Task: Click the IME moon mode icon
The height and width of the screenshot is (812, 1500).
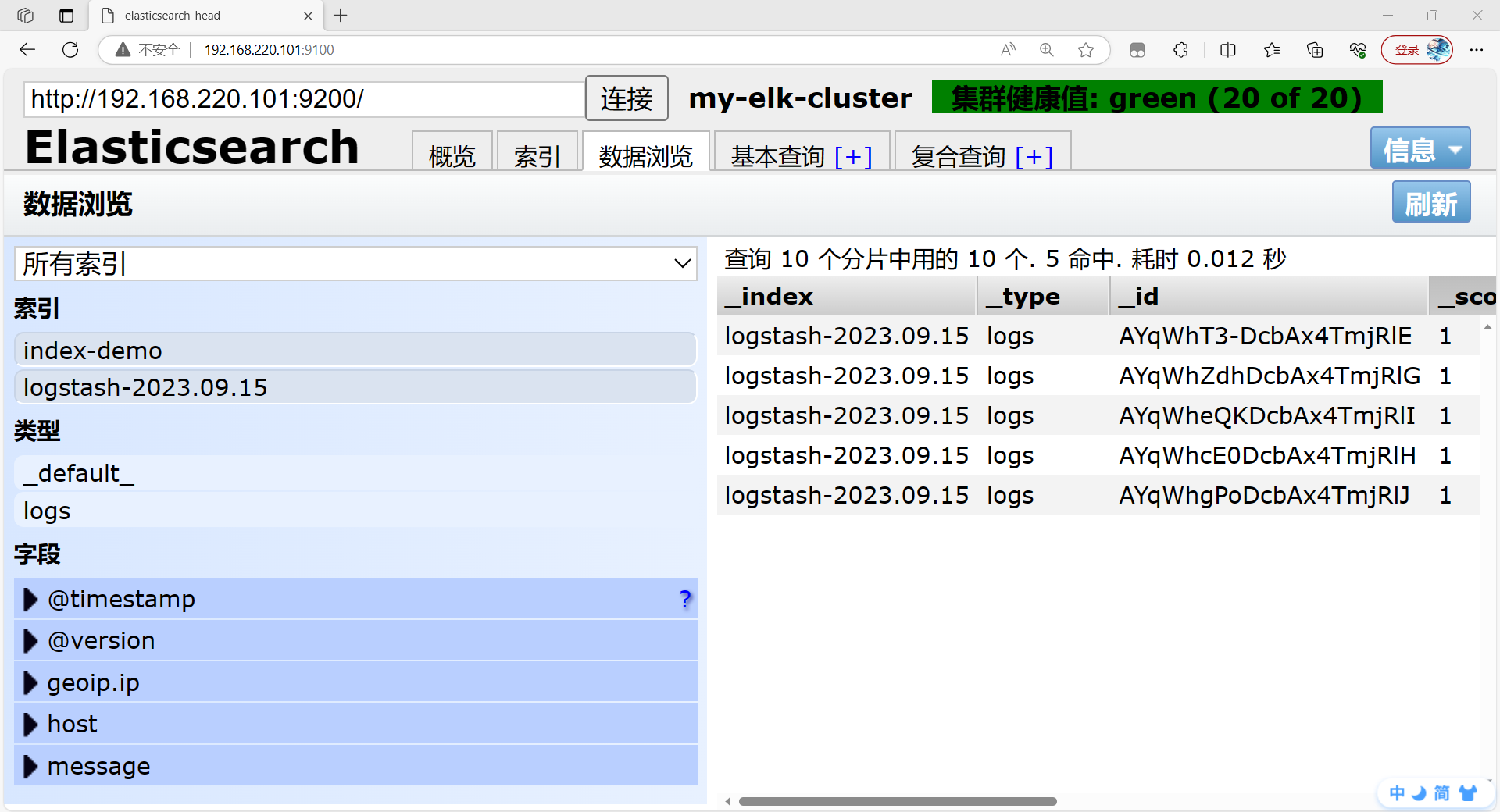Action: (1420, 793)
